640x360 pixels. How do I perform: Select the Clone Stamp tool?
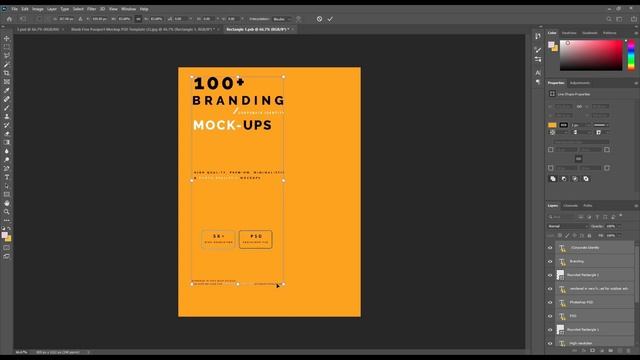tap(7, 116)
